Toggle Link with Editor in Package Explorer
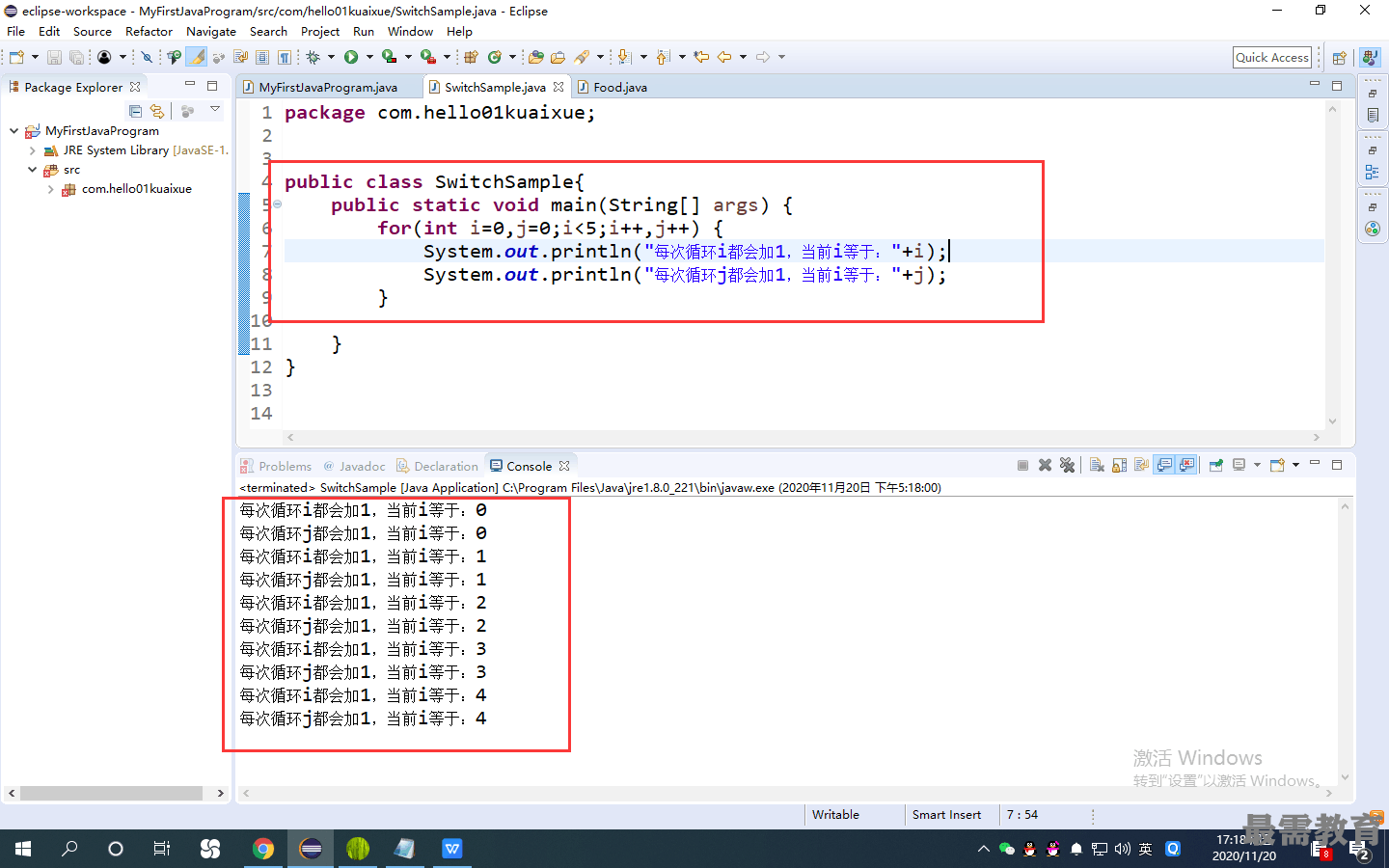 (x=157, y=111)
